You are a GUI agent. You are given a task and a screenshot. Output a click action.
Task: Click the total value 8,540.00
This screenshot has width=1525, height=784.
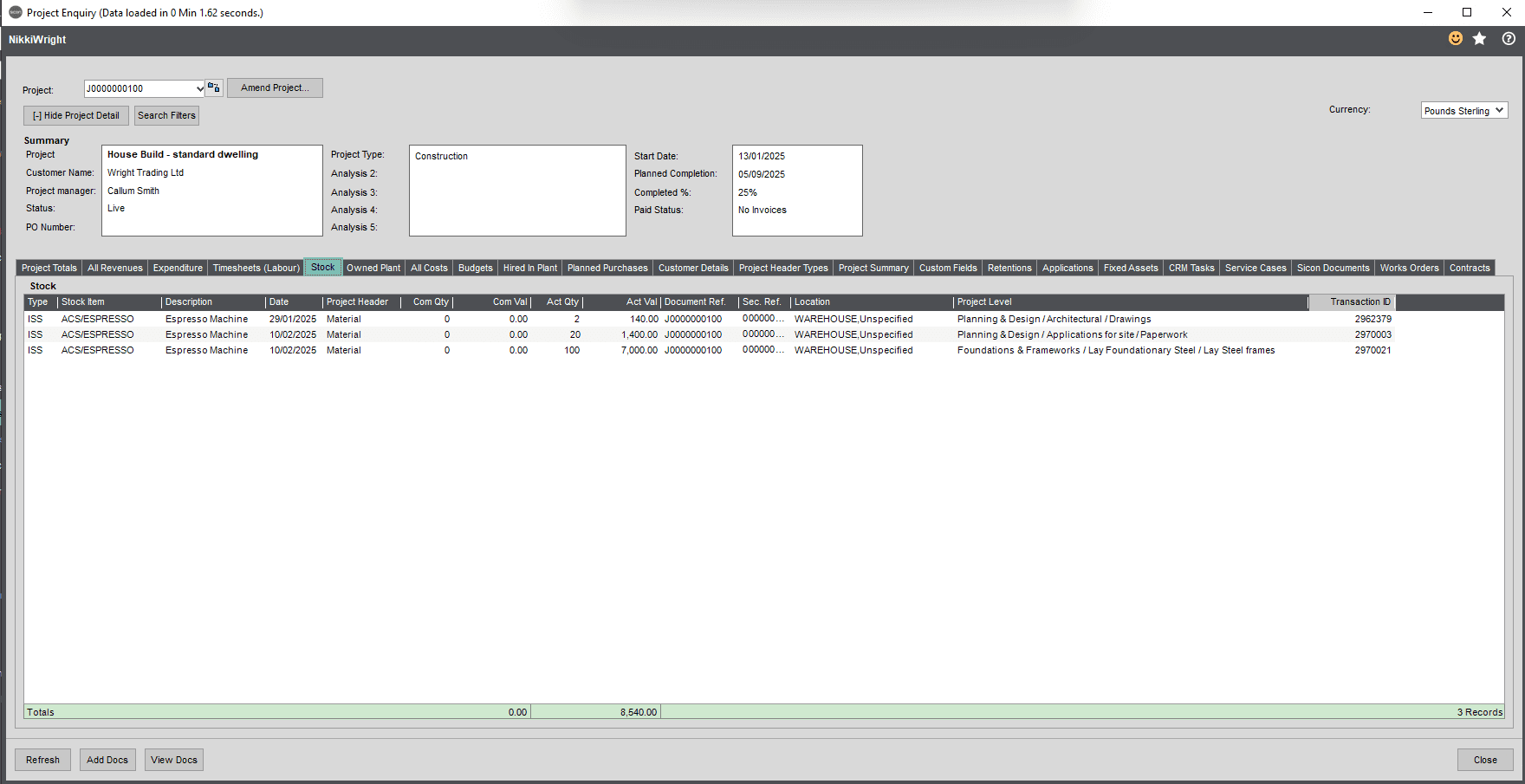tap(639, 712)
